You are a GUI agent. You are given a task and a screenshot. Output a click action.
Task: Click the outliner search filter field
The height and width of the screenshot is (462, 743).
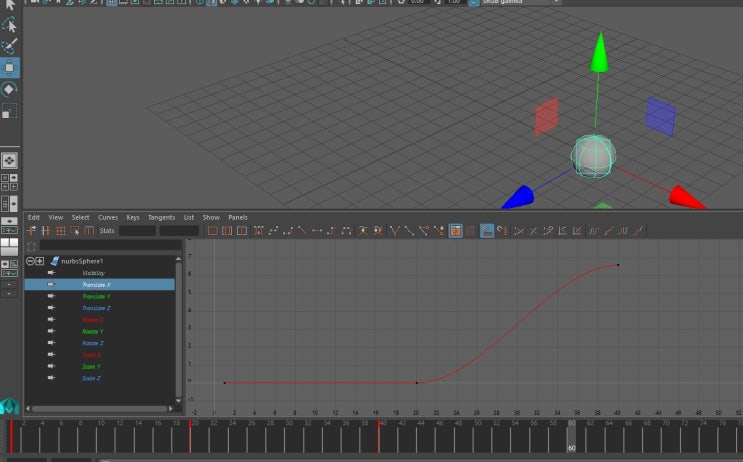[x=110, y=245]
